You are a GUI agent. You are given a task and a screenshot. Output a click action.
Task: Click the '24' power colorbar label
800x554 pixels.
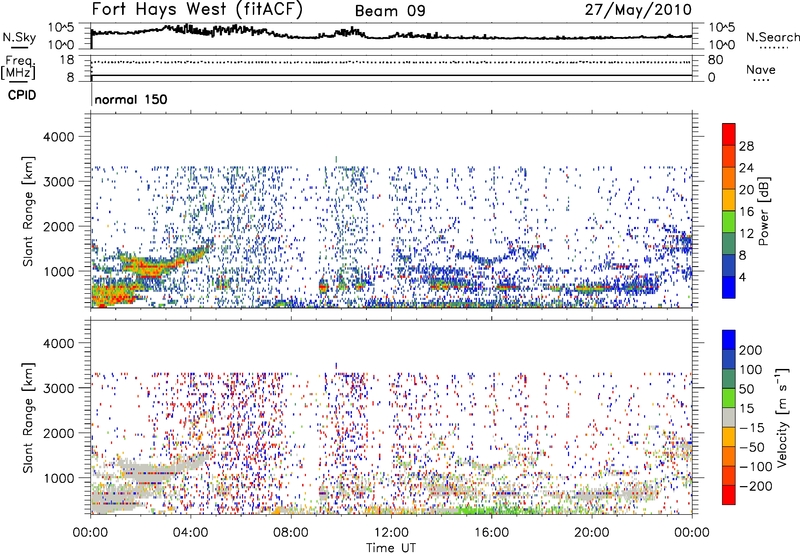coord(746,168)
